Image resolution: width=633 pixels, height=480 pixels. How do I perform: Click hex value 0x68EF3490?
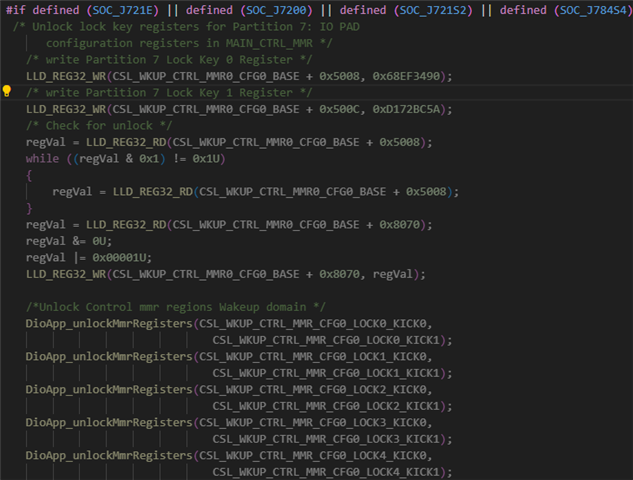(x=406, y=76)
